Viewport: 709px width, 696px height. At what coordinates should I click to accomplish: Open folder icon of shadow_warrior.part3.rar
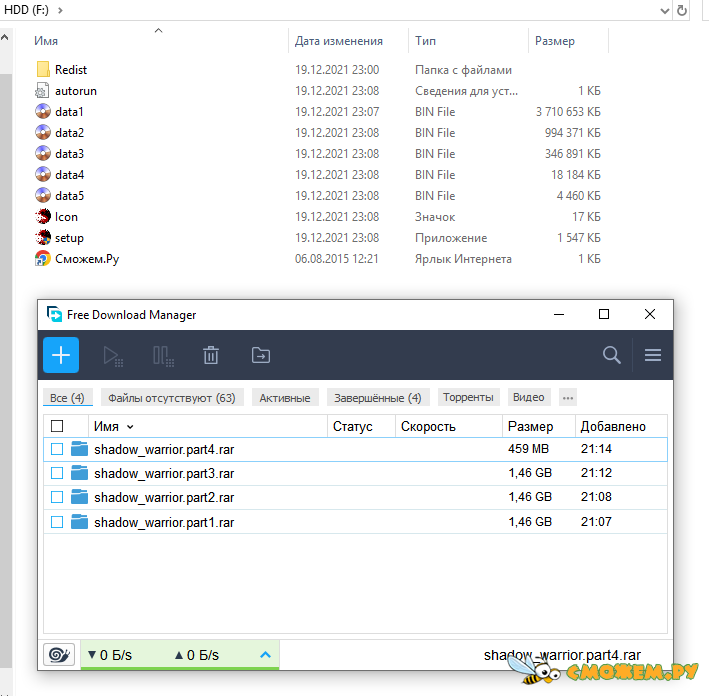tap(80, 473)
